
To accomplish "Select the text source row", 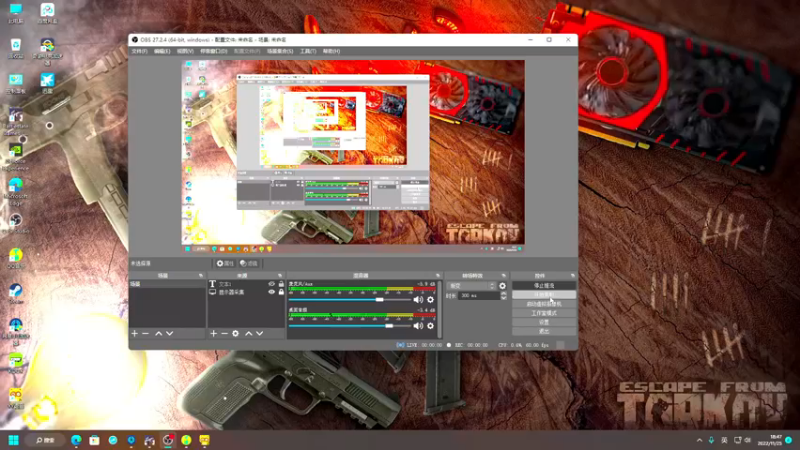I will click(x=246, y=284).
